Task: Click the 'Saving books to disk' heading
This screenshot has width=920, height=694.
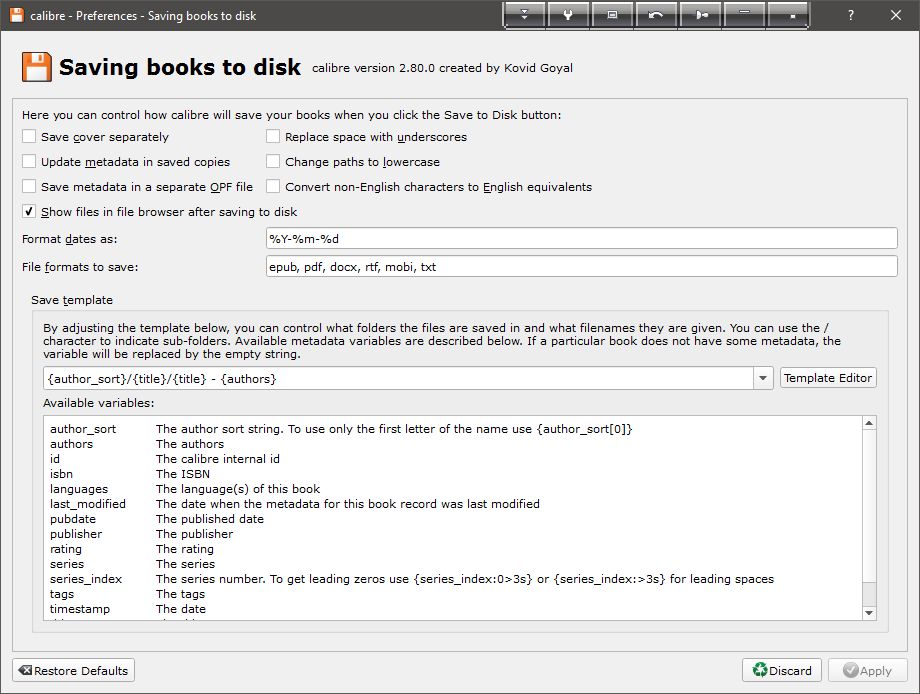Action: pyautogui.click(x=180, y=67)
